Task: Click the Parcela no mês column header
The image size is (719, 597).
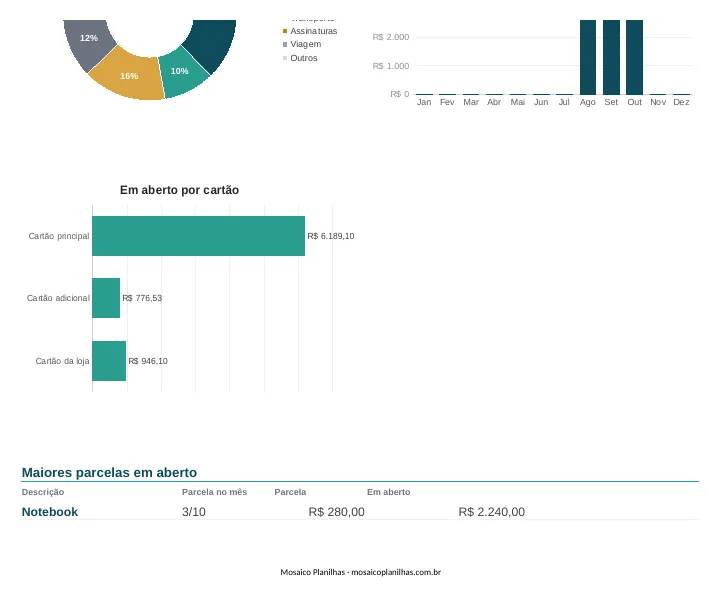Action: pos(214,492)
